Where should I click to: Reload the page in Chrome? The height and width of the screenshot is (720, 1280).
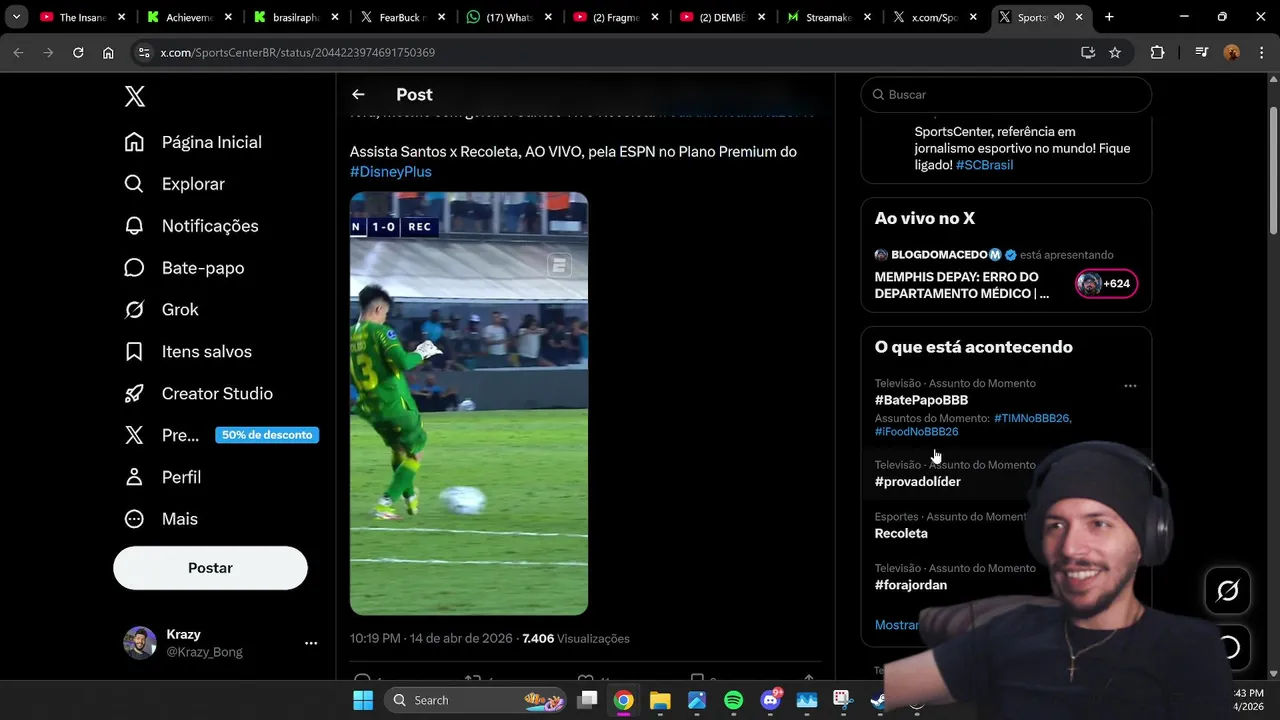click(78, 52)
